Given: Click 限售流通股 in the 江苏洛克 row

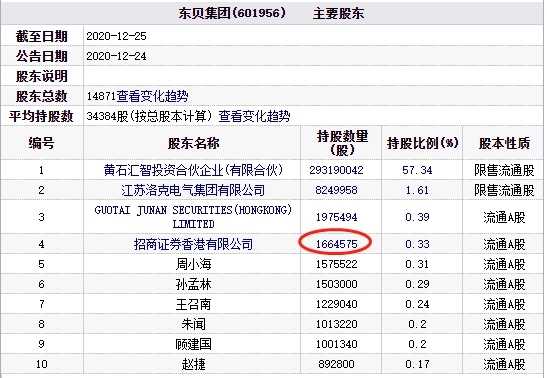Looking at the screenshot, I should coord(504,190).
